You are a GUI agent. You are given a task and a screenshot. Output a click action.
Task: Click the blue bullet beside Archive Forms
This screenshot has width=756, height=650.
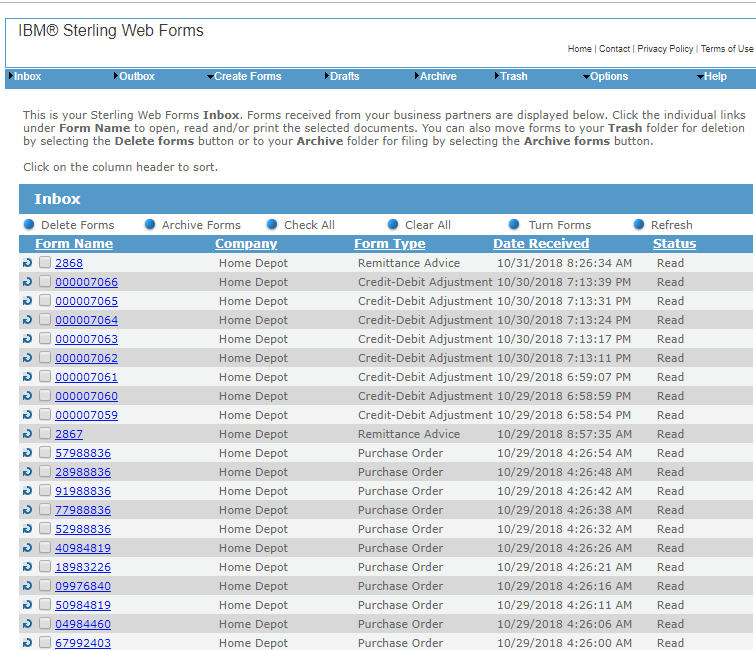[150, 224]
